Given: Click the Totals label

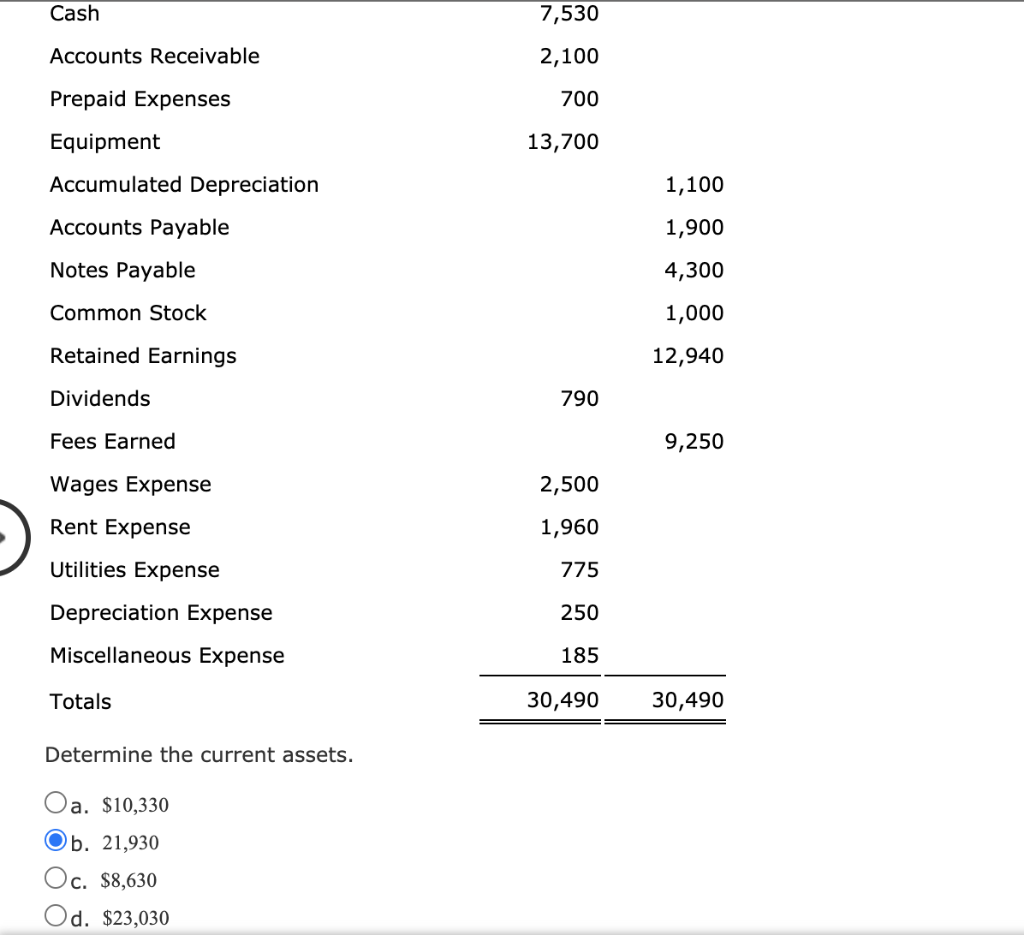Looking at the screenshot, I should [80, 701].
